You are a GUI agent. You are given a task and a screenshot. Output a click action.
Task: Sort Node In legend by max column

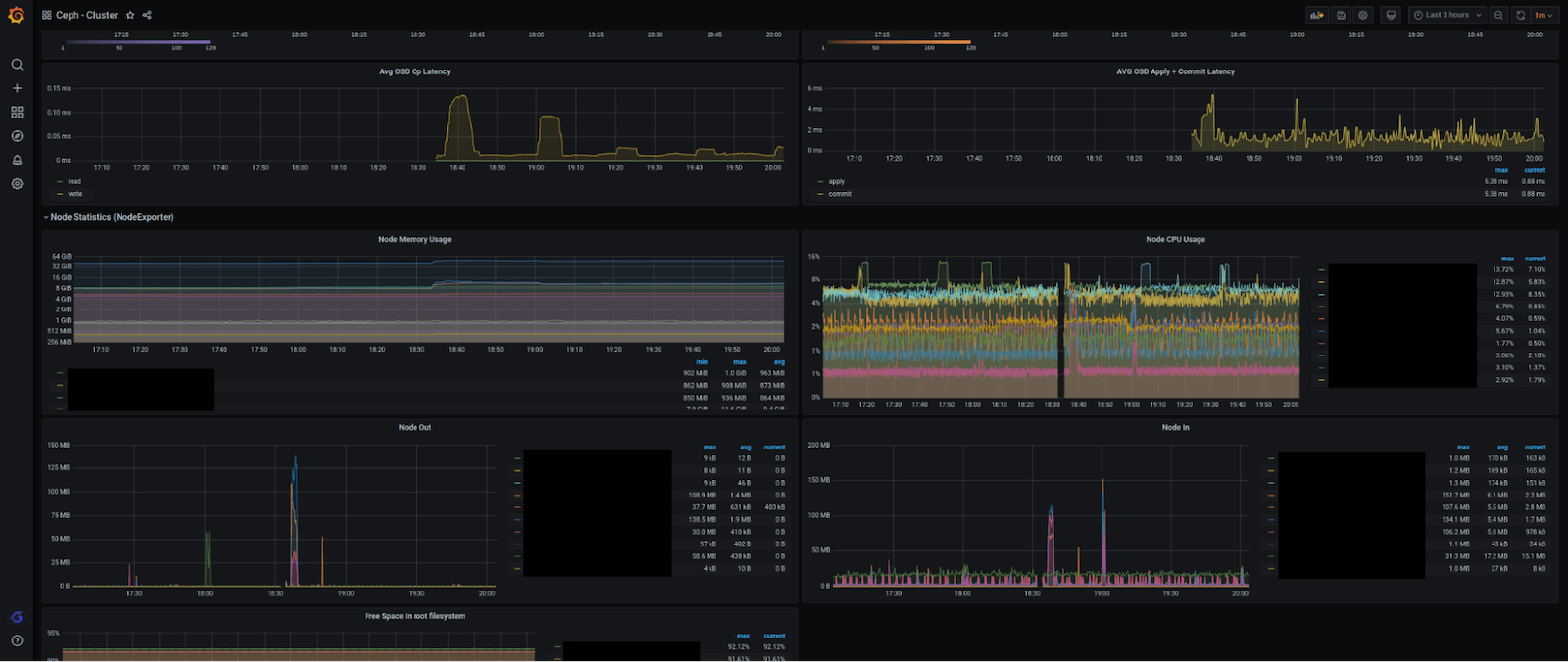(x=1463, y=448)
